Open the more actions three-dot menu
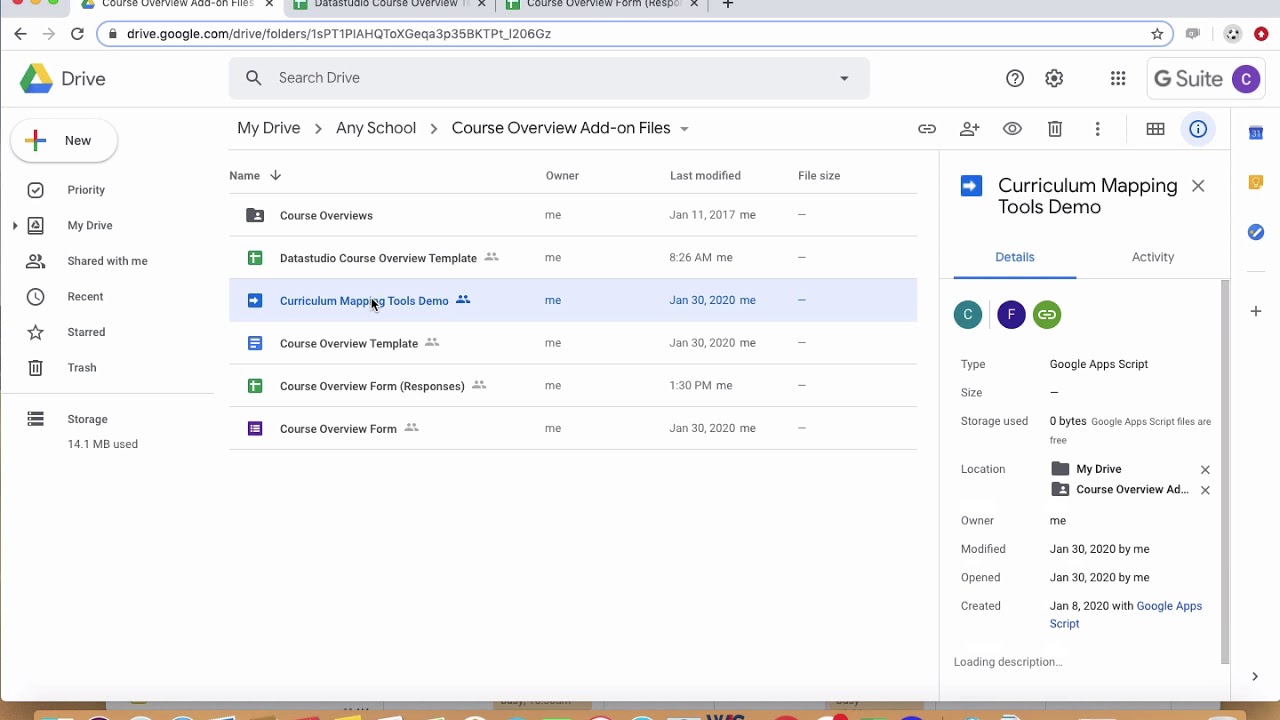The image size is (1280, 720). pyautogui.click(x=1098, y=129)
